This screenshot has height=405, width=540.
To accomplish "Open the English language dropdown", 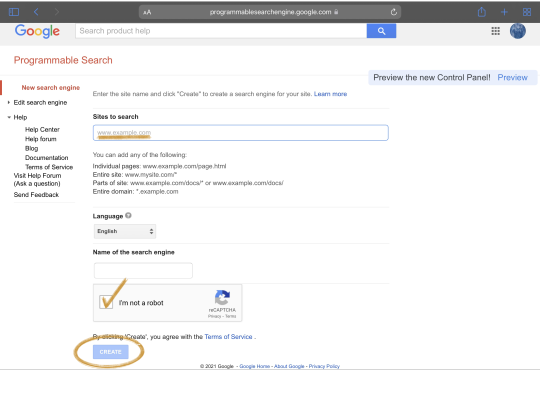I will (125, 231).
